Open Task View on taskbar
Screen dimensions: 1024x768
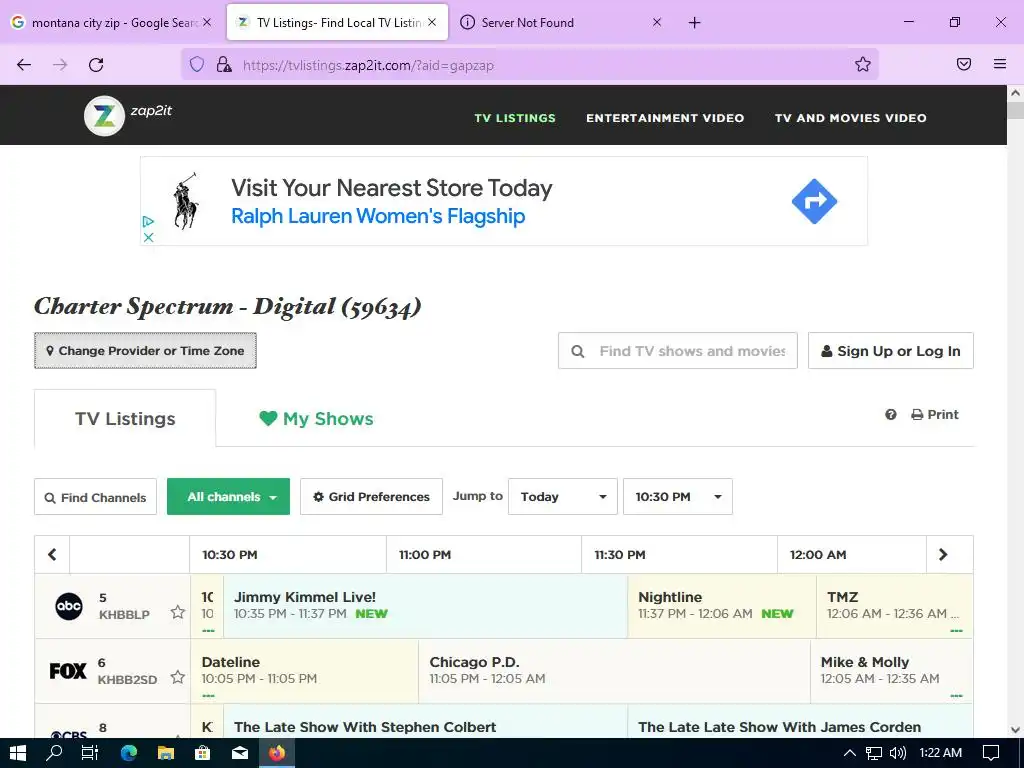tap(89, 753)
